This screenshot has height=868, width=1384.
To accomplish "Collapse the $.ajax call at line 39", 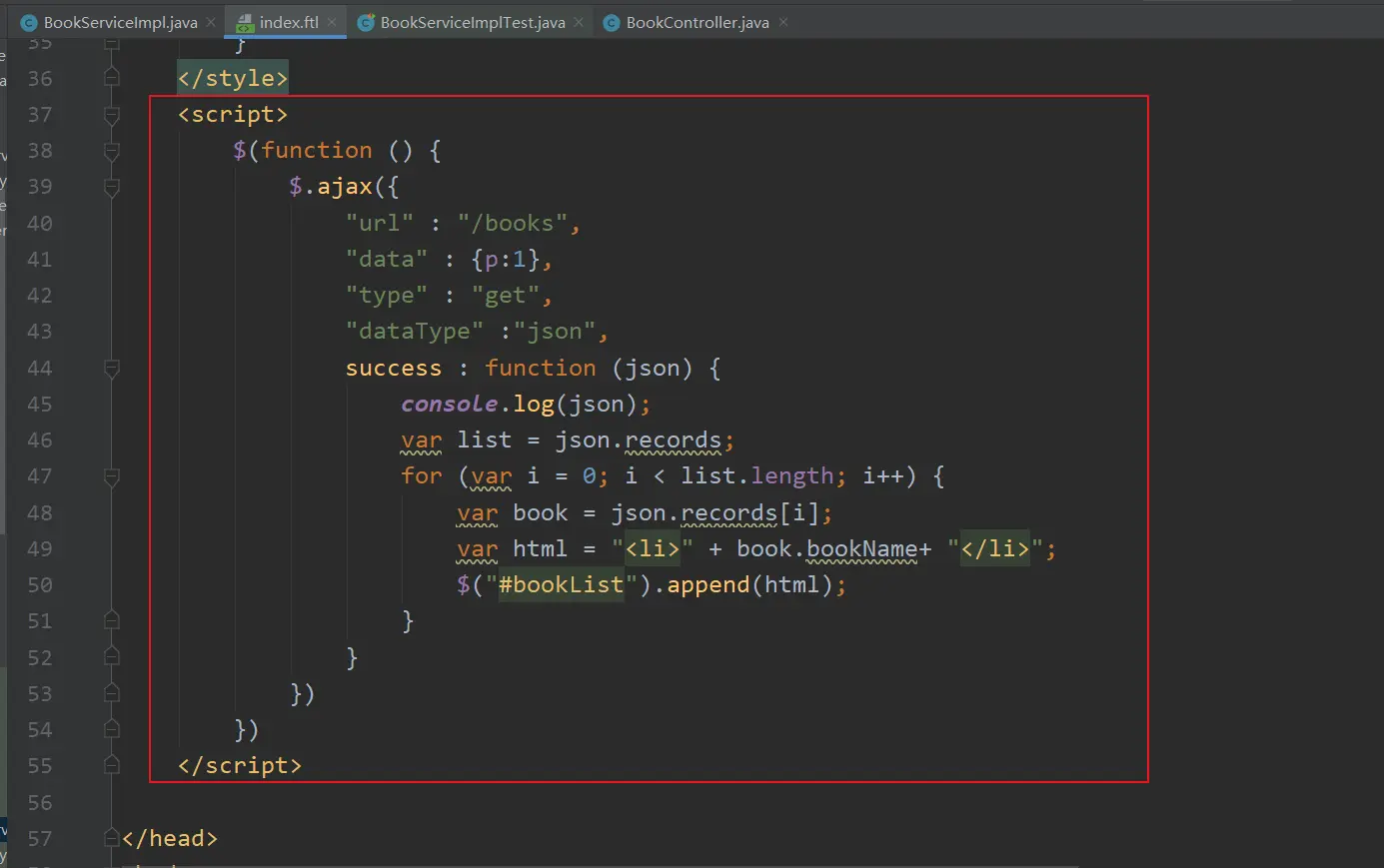I will (112, 187).
